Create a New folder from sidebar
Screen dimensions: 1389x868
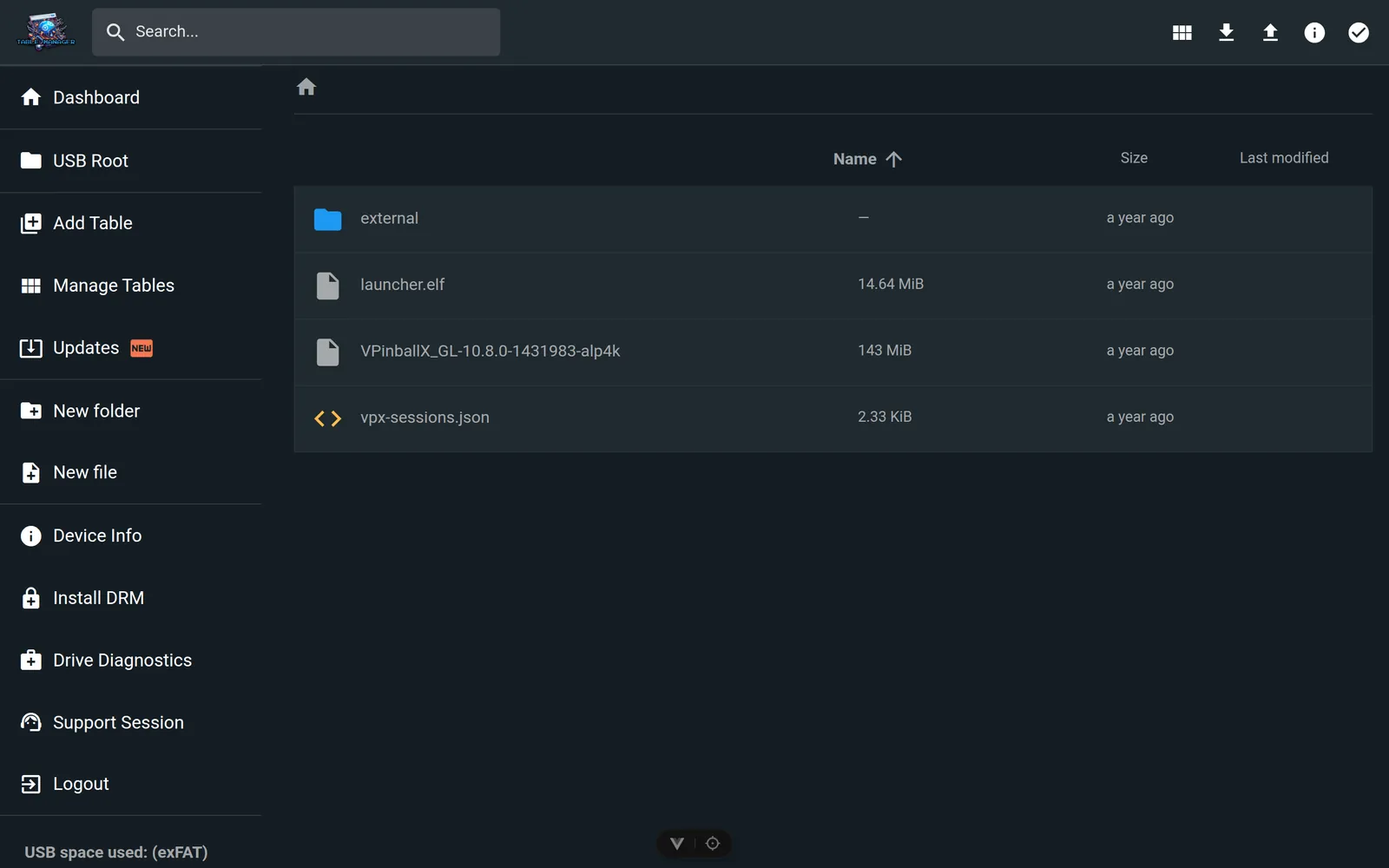pyautogui.click(x=130, y=411)
